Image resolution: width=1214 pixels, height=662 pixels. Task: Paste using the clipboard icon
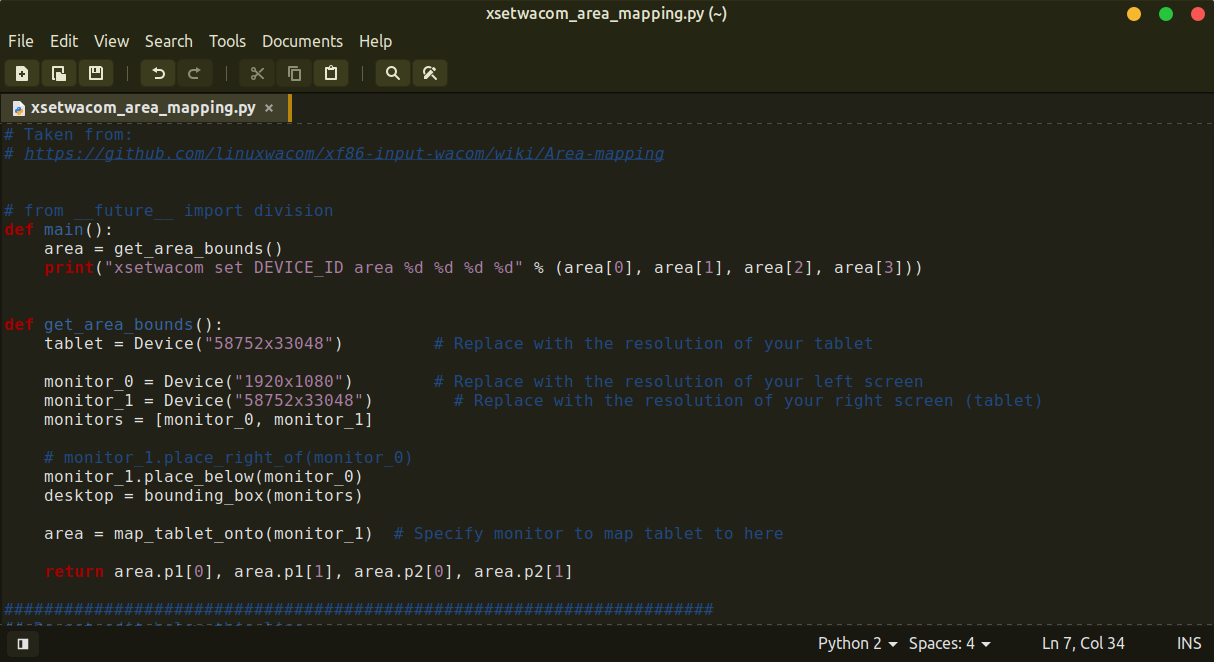pyautogui.click(x=331, y=73)
